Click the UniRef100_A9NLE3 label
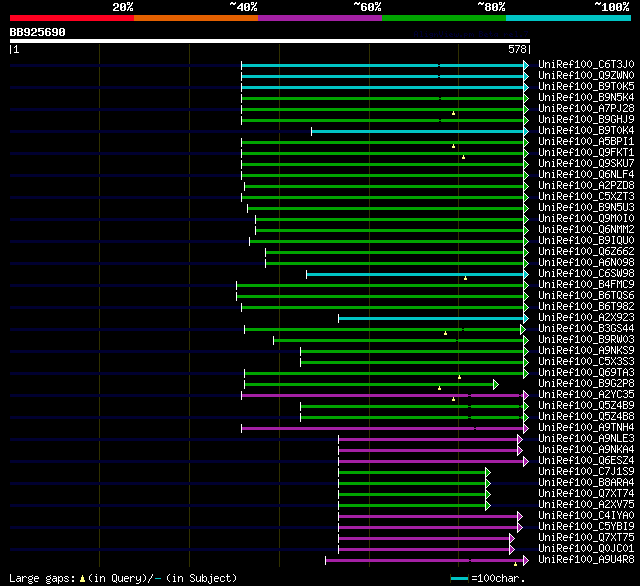Viewport: 640px width, 586px height. [x=586, y=439]
